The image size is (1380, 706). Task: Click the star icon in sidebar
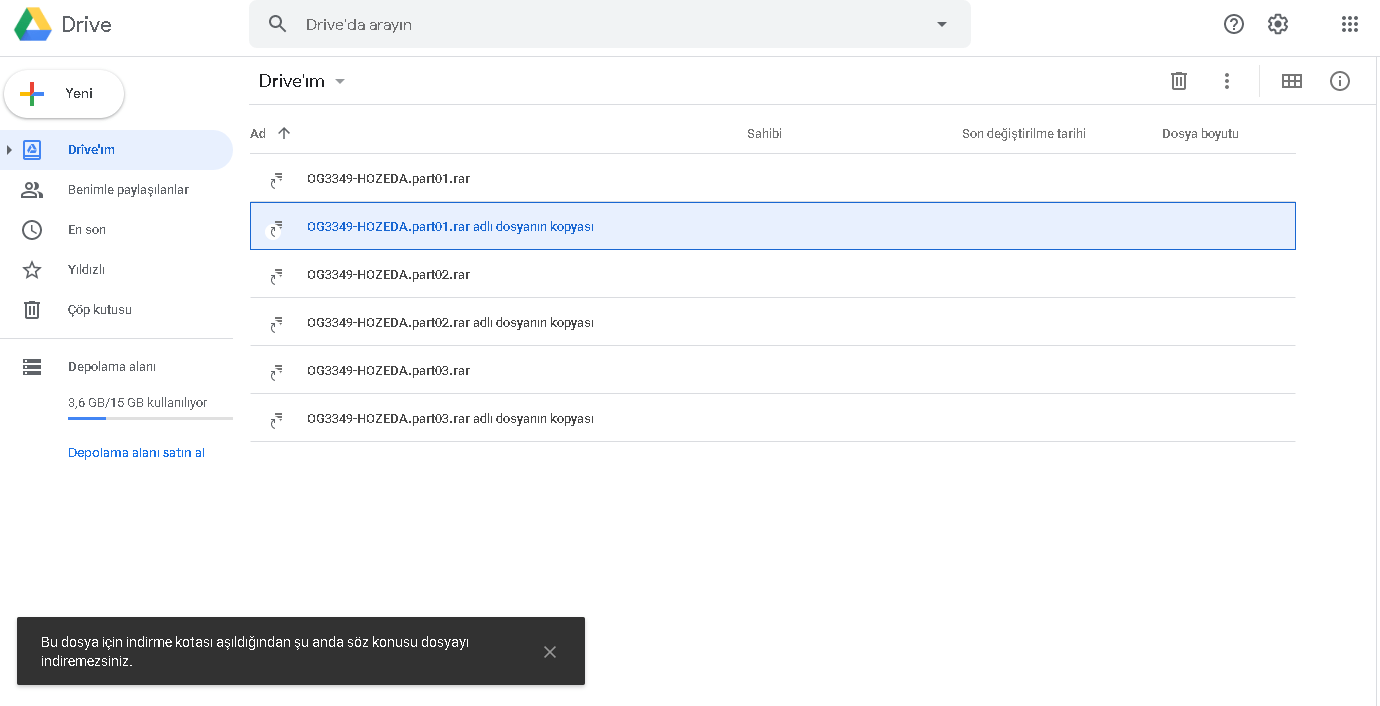pos(32,270)
